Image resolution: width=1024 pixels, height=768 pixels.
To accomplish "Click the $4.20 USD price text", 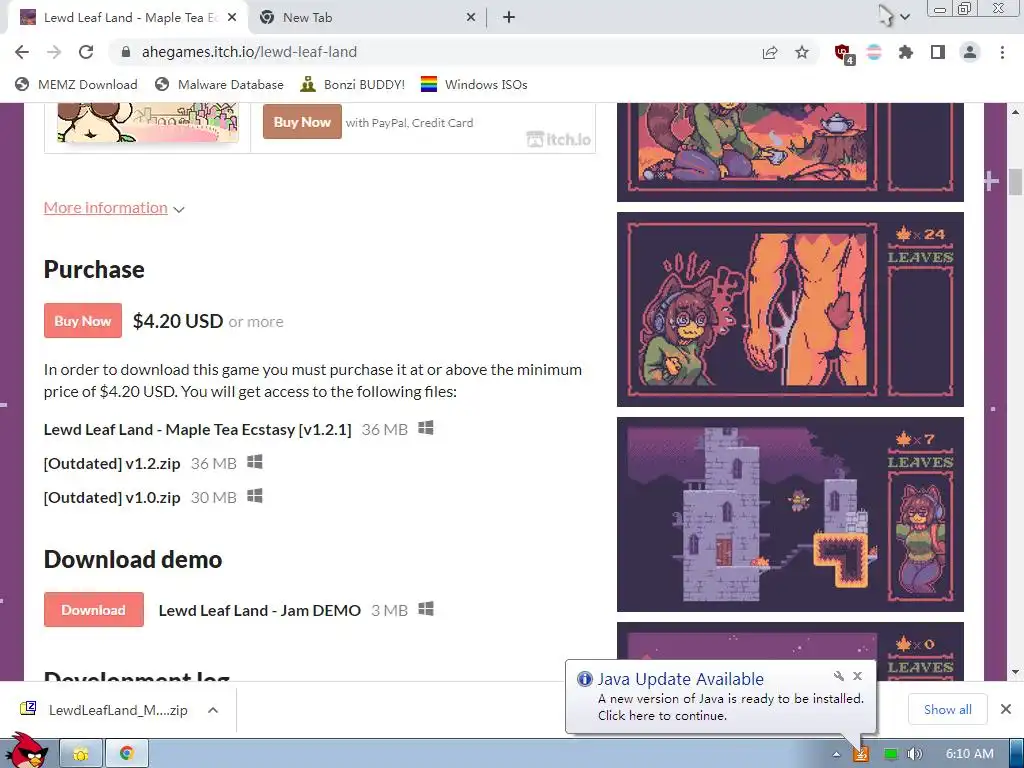I will click(x=178, y=321).
